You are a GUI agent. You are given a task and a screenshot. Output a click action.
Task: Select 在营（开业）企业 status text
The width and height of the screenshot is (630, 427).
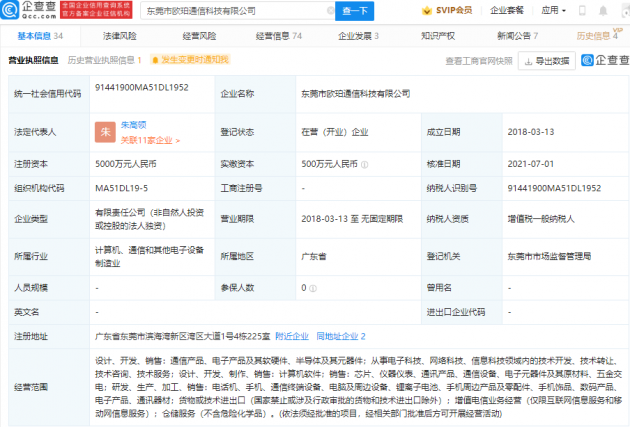coord(334,132)
